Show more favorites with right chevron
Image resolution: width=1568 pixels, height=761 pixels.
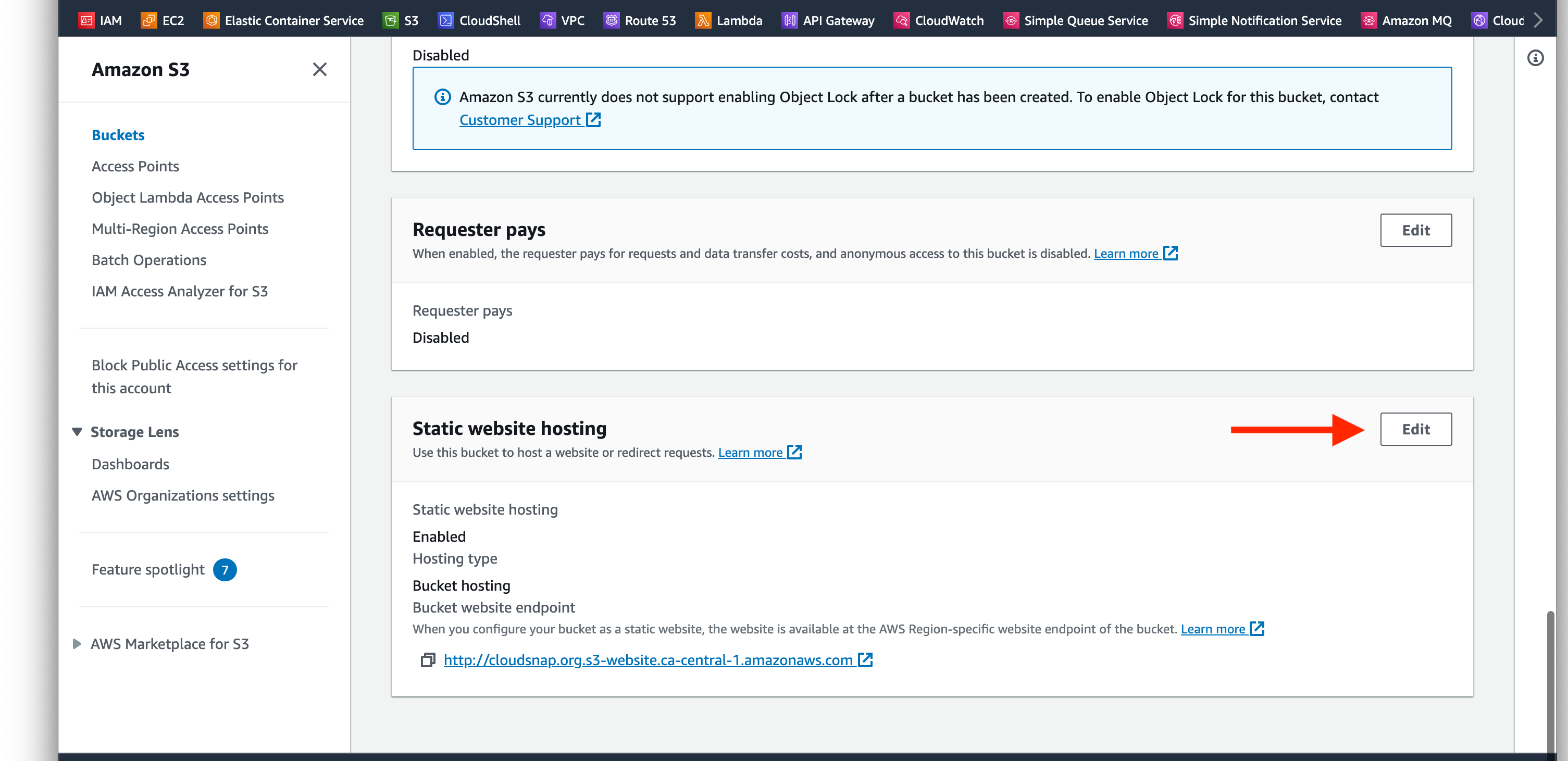pyautogui.click(x=1538, y=20)
